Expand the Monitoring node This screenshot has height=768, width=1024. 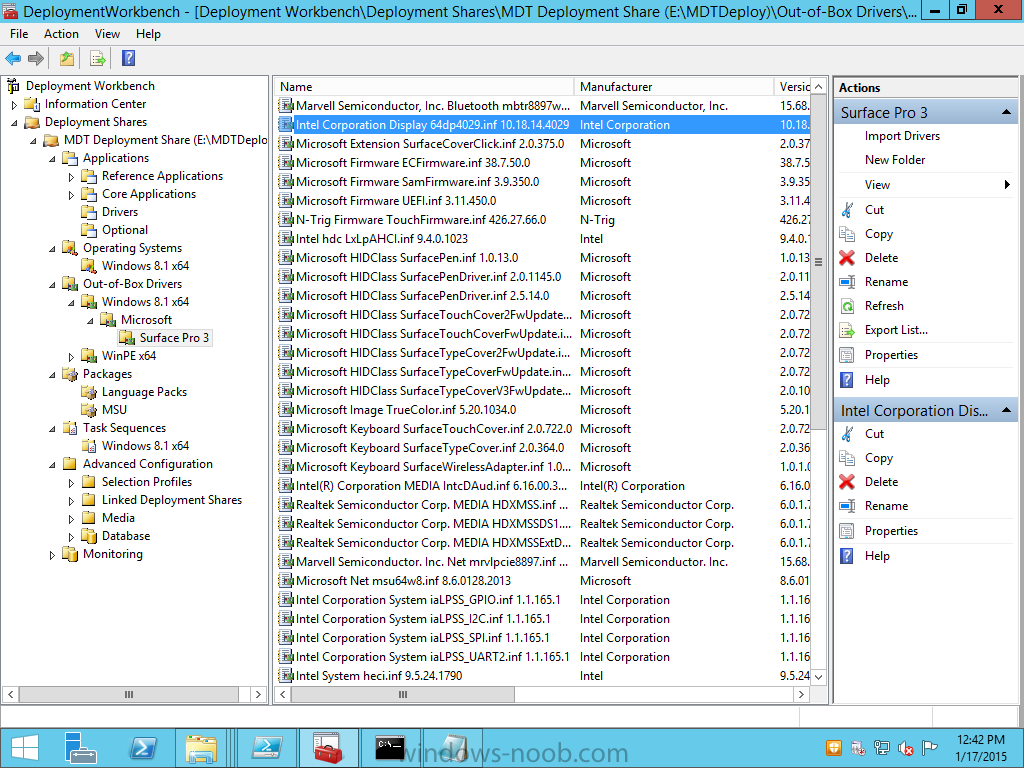pyautogui.click(x=52, y=554)
